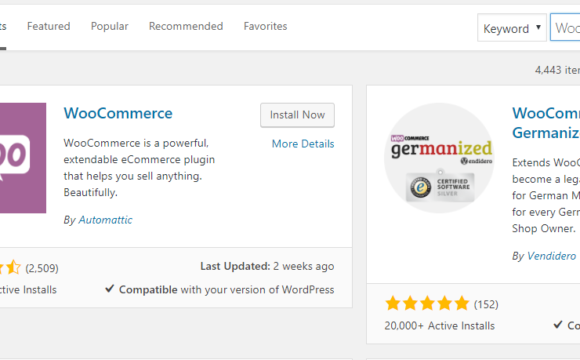
Task: Open the WooCommerce Germanized title link
Action: [546, 123]
